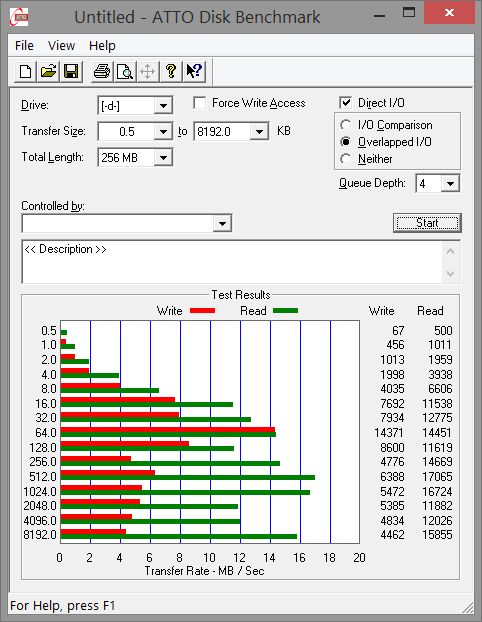This screenshot has height=622, width=482.
Task: Click the Start button
Action: (x=427, y=223)
